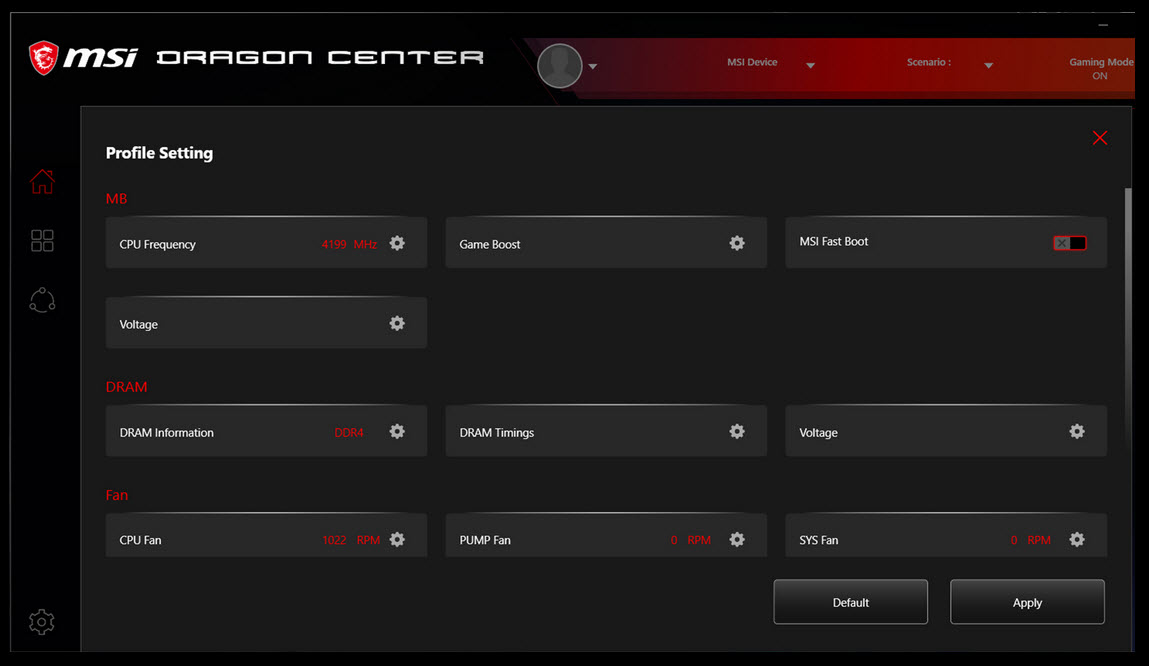Open the MSI Device dropdown

810,65
